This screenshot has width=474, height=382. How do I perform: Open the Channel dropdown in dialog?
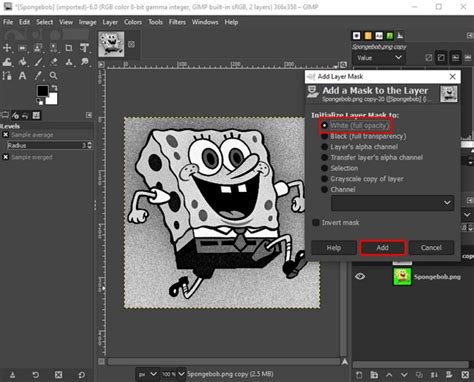click(x=393, y=203)
